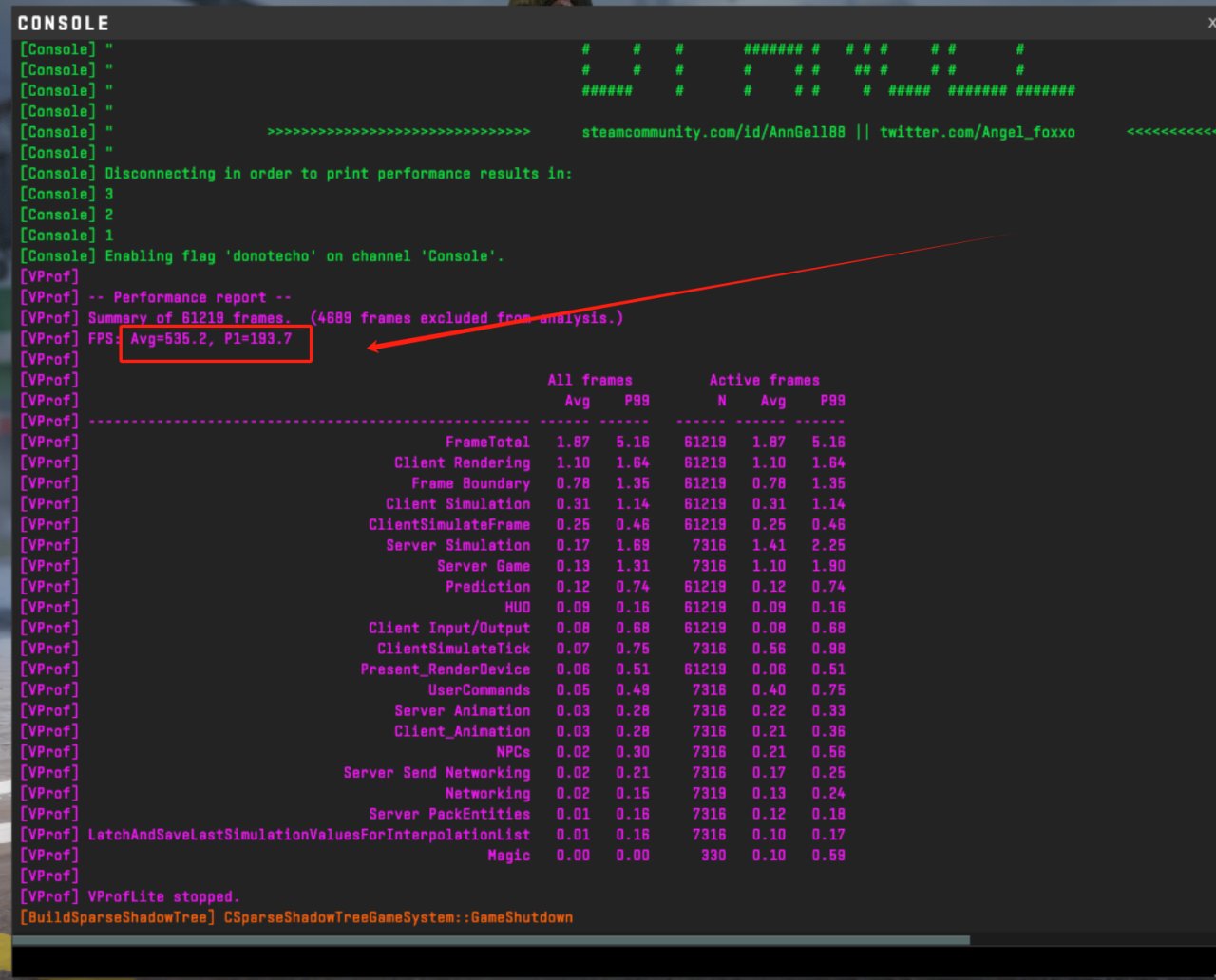The width and height of the screenshot is (1216, 980).
Task: Click the Server PackEntities row label
Action: 449,814
